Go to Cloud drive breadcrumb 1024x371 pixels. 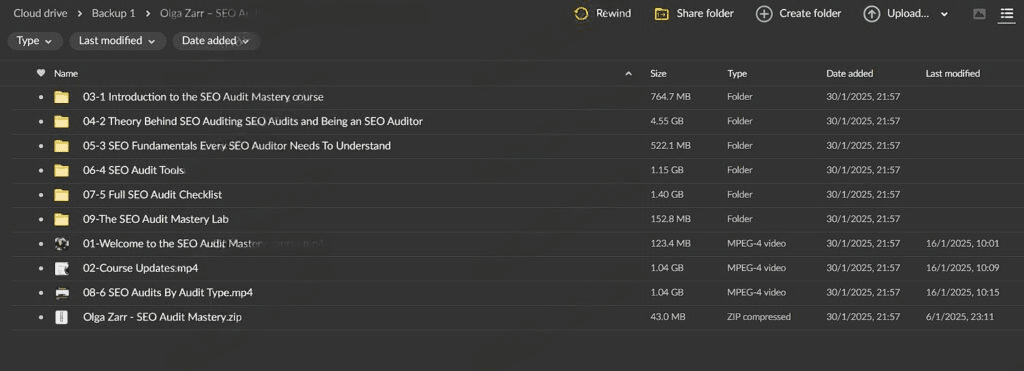click(40, 13)
